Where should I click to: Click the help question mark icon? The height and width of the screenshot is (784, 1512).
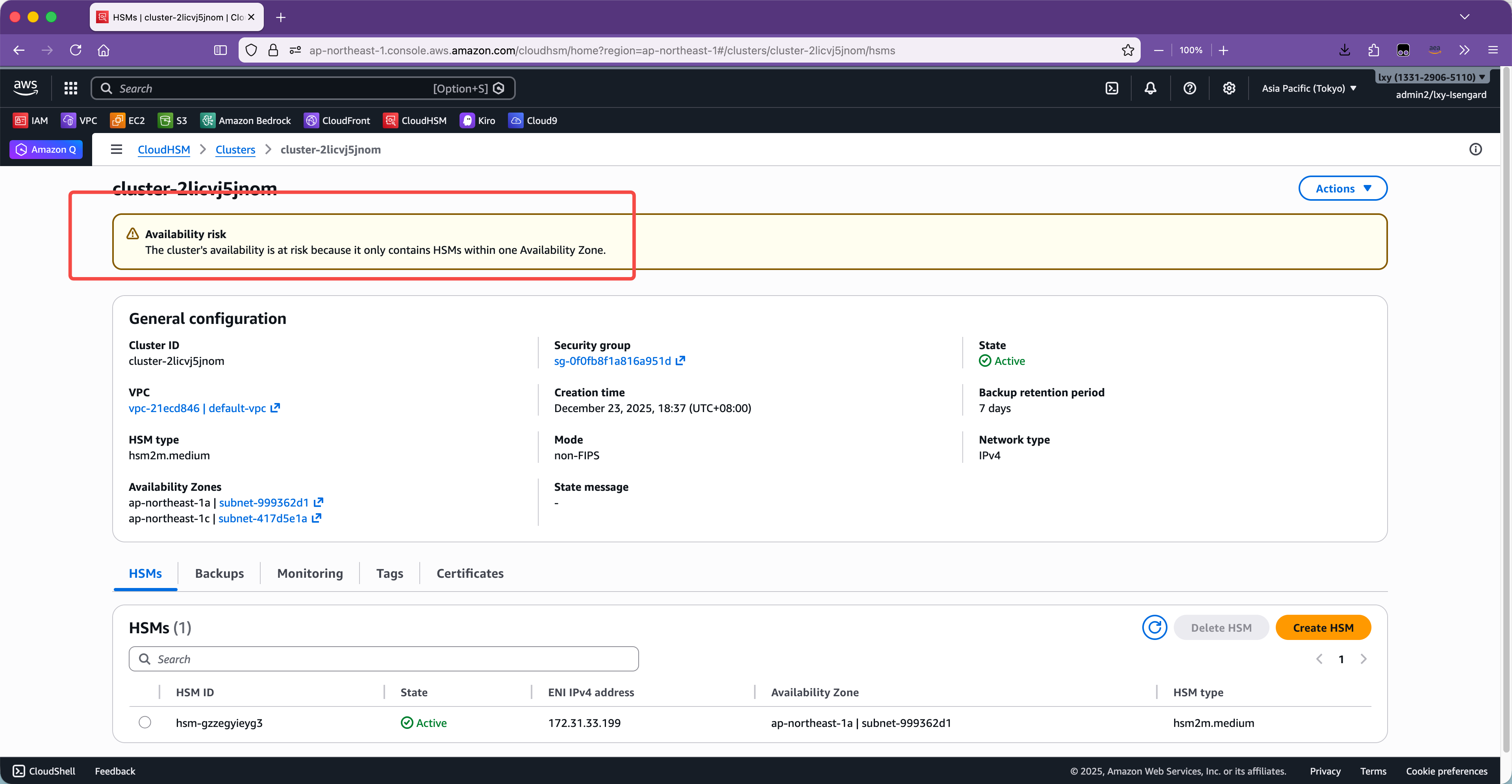[1190, 88]
